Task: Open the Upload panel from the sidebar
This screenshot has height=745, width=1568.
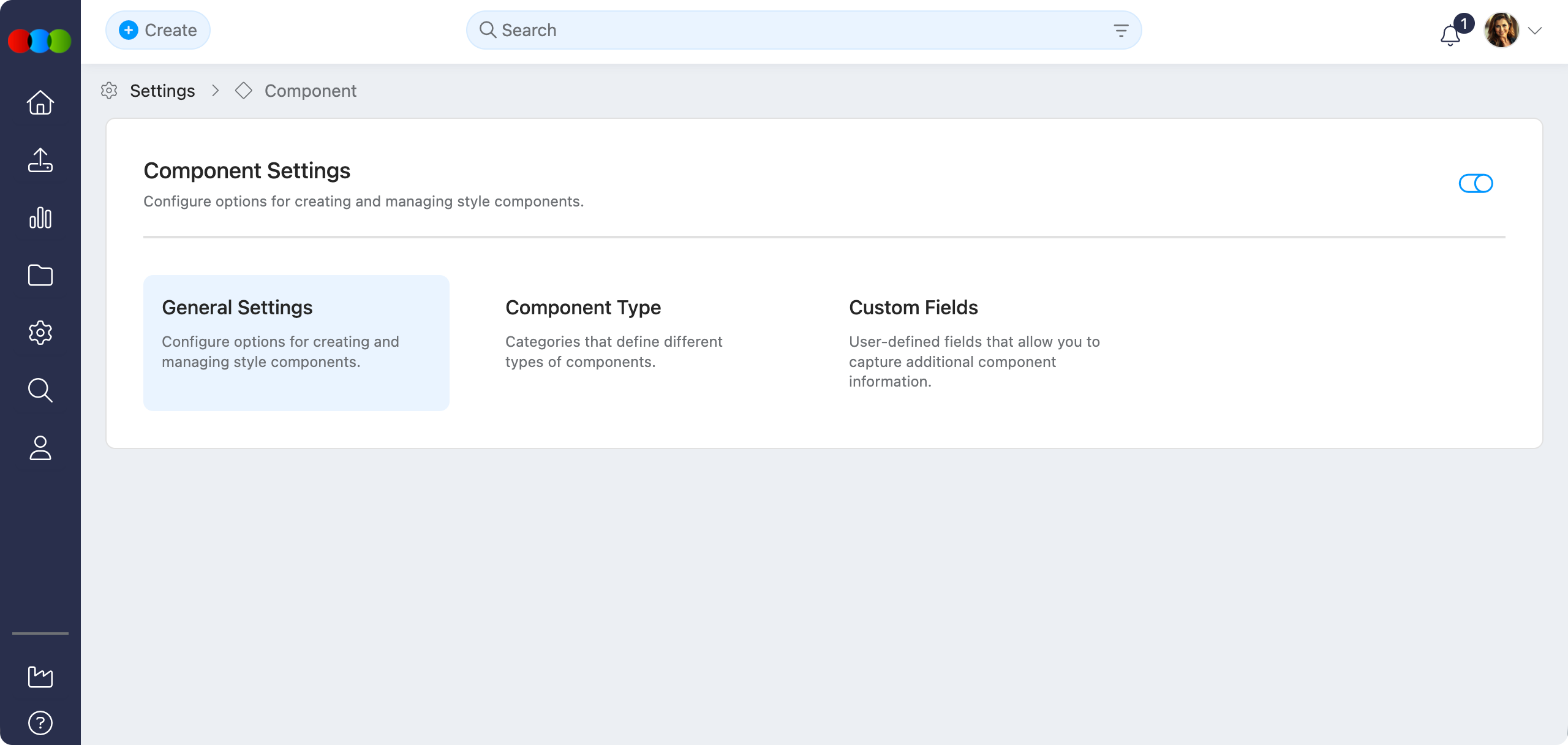Action: point(40,161)
